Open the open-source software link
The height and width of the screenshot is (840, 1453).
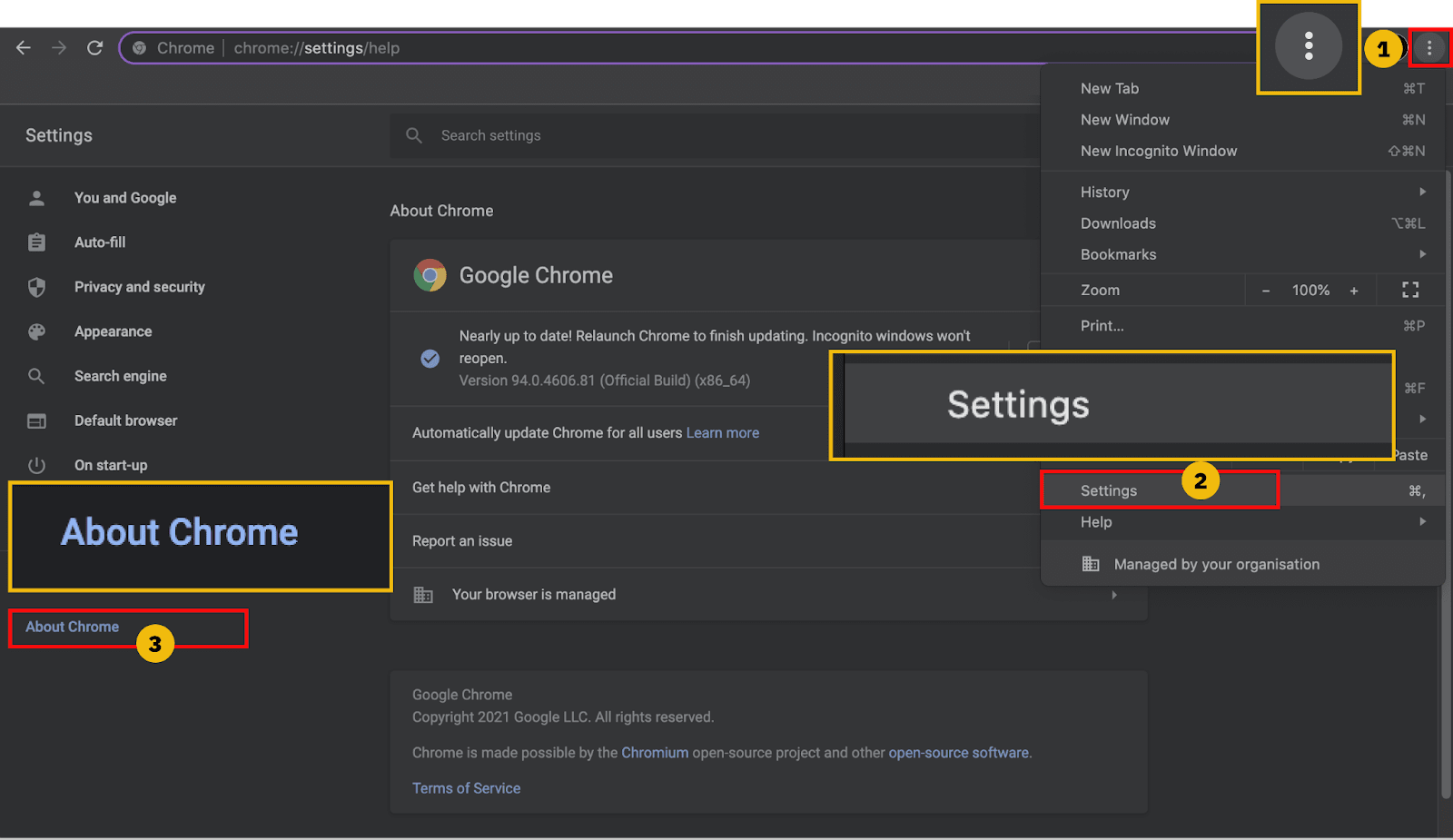point(959,753)
